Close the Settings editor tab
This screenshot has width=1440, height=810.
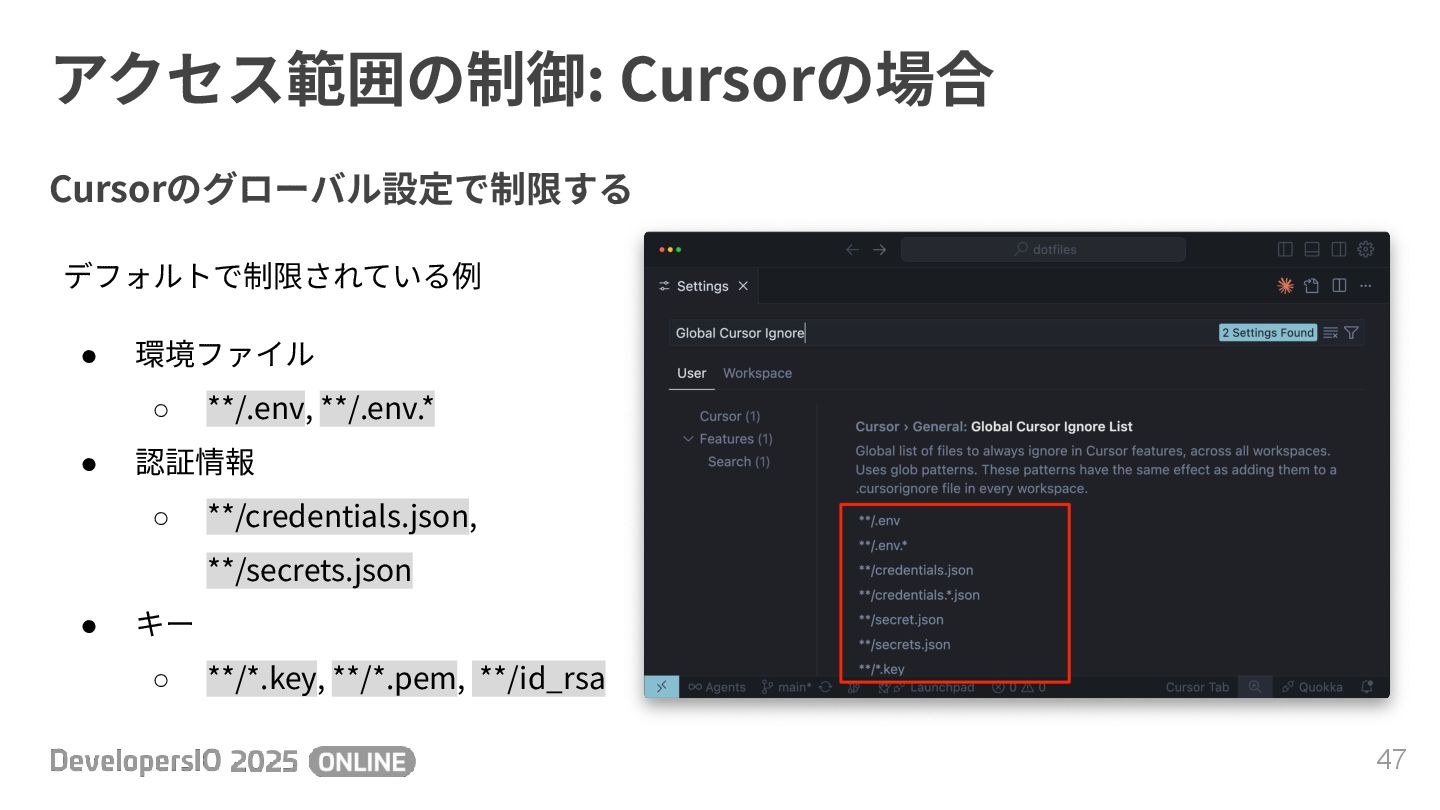click(x=743, y=286)
